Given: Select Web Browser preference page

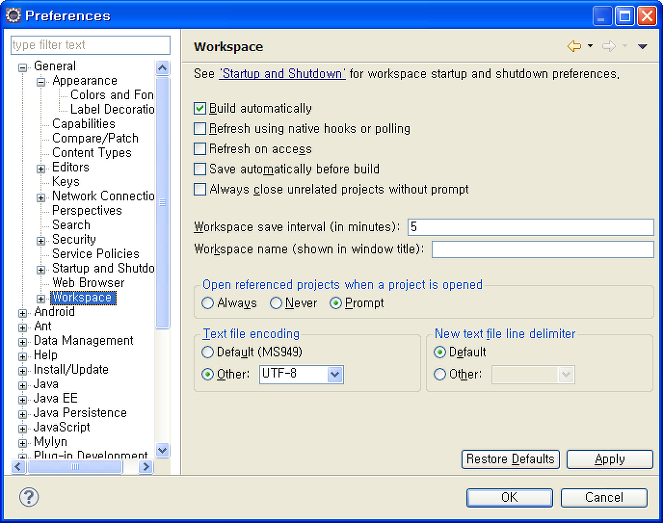Looking at the screenshot, I should pyautogui.click(x=88, y=282).
